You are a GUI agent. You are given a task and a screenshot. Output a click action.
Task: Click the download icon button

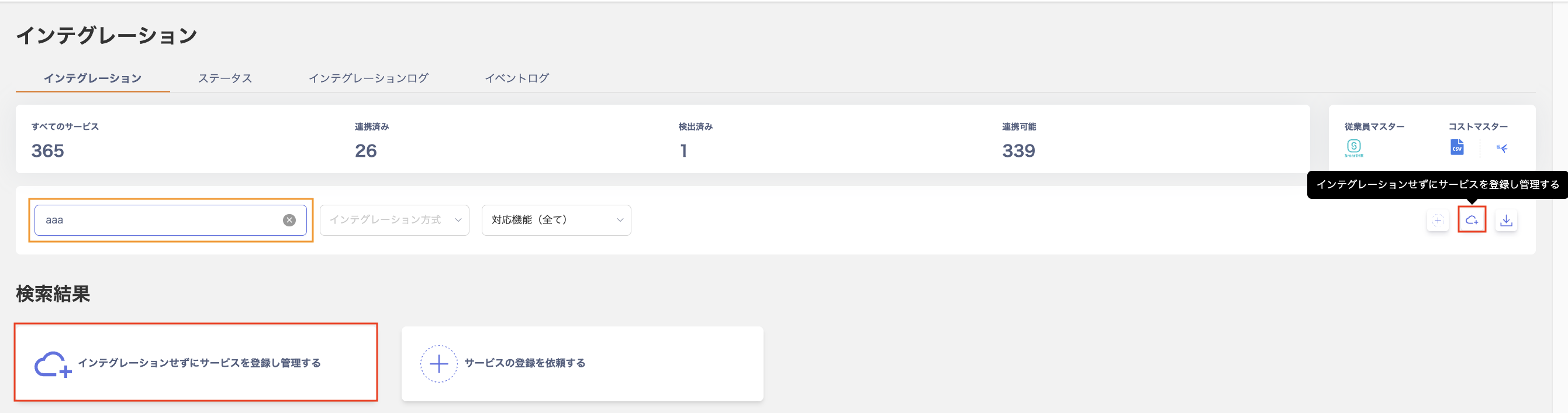(x=1506, y=220)
